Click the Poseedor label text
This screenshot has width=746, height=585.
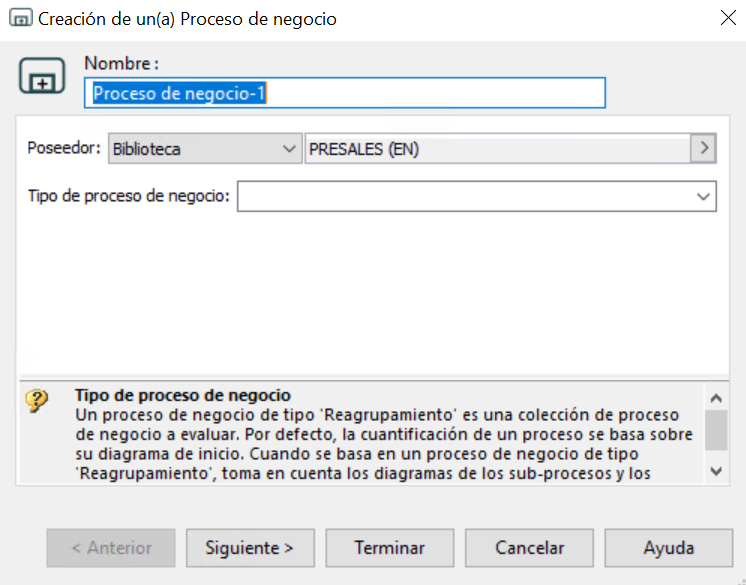click(x=64, y=148)
